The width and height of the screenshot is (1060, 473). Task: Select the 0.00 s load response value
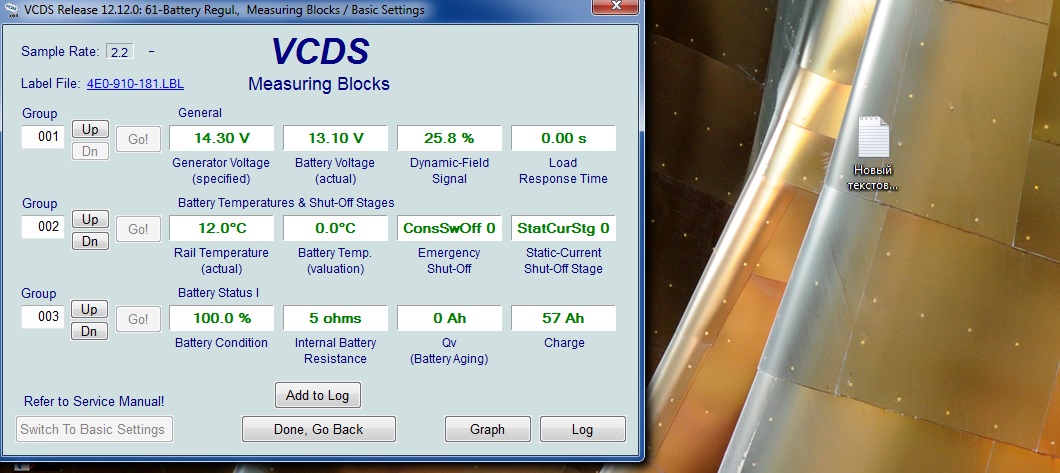[x=564, y=138]
